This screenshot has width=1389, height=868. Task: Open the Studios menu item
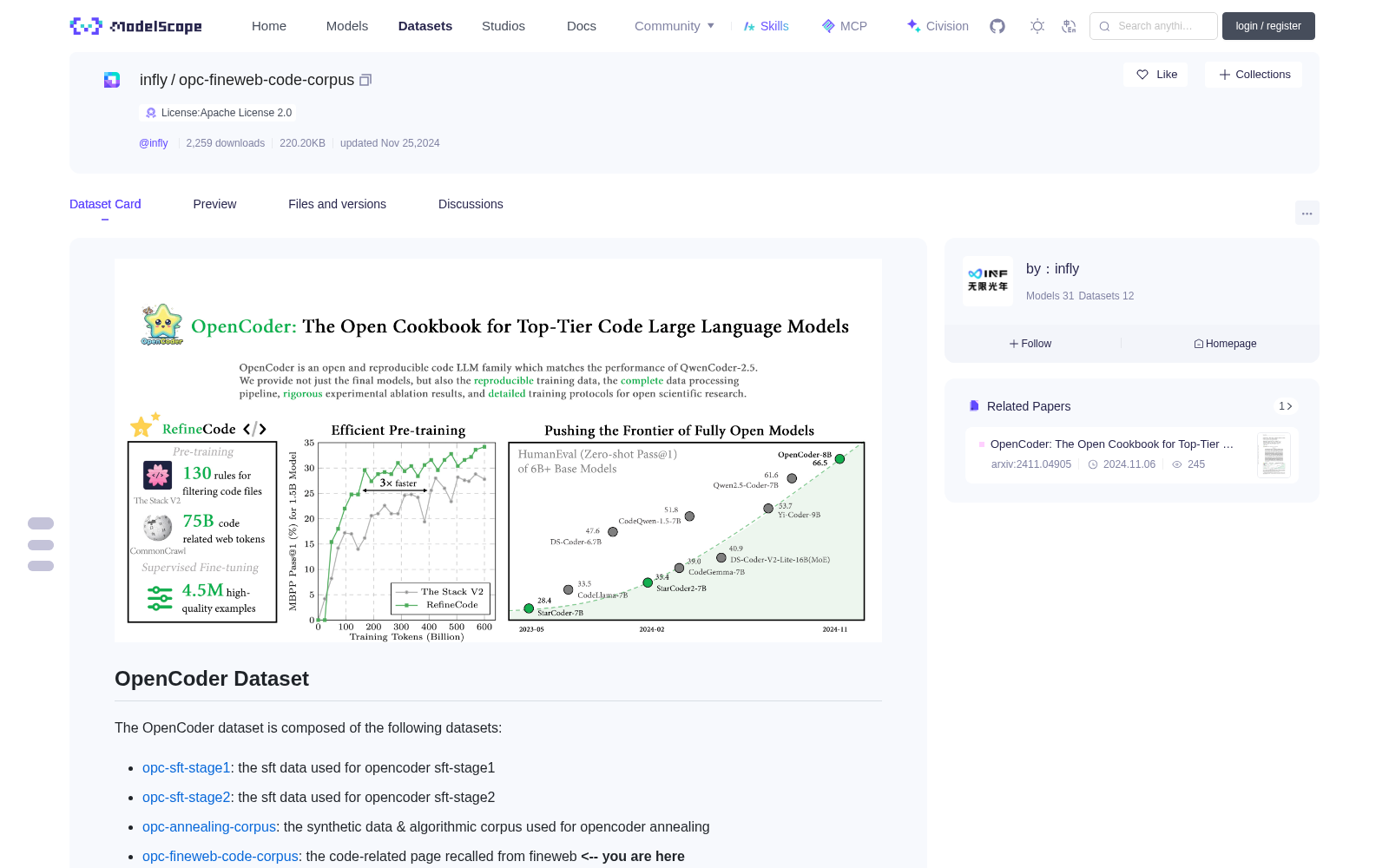pos(504,26)
